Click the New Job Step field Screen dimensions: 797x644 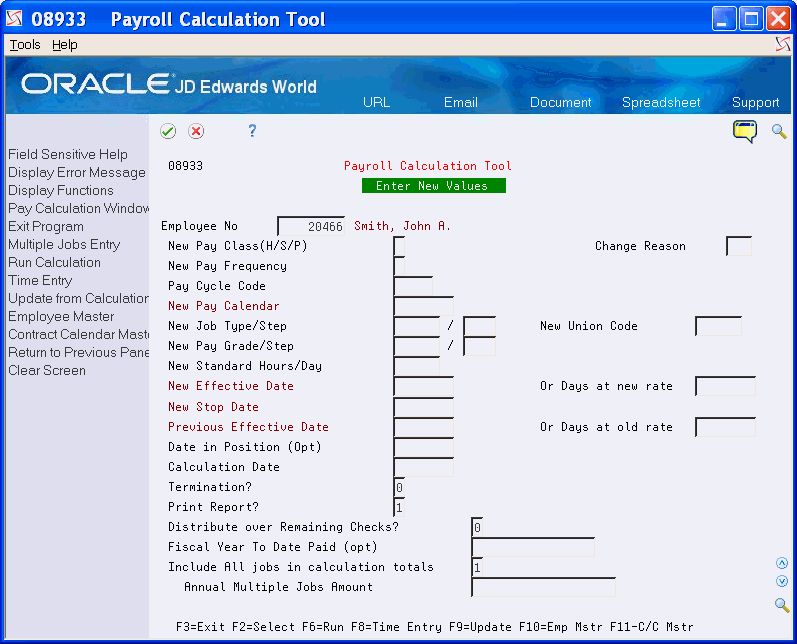[479, 326]
